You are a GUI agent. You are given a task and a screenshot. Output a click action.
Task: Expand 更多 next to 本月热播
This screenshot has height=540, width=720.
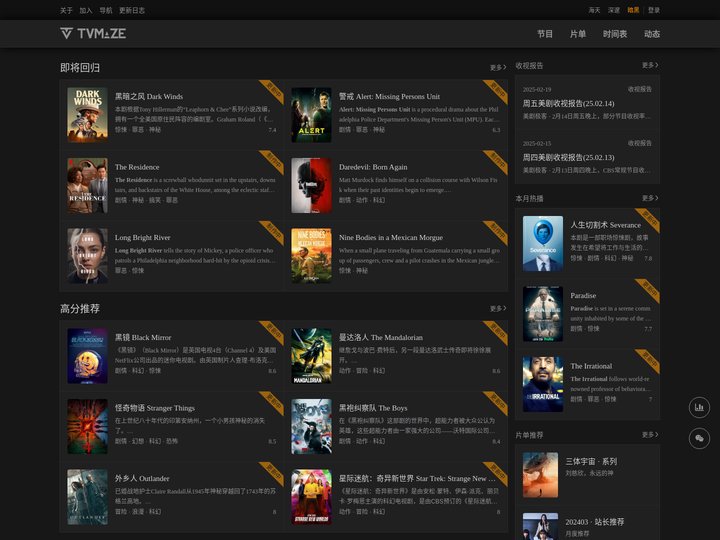(650, 198)
